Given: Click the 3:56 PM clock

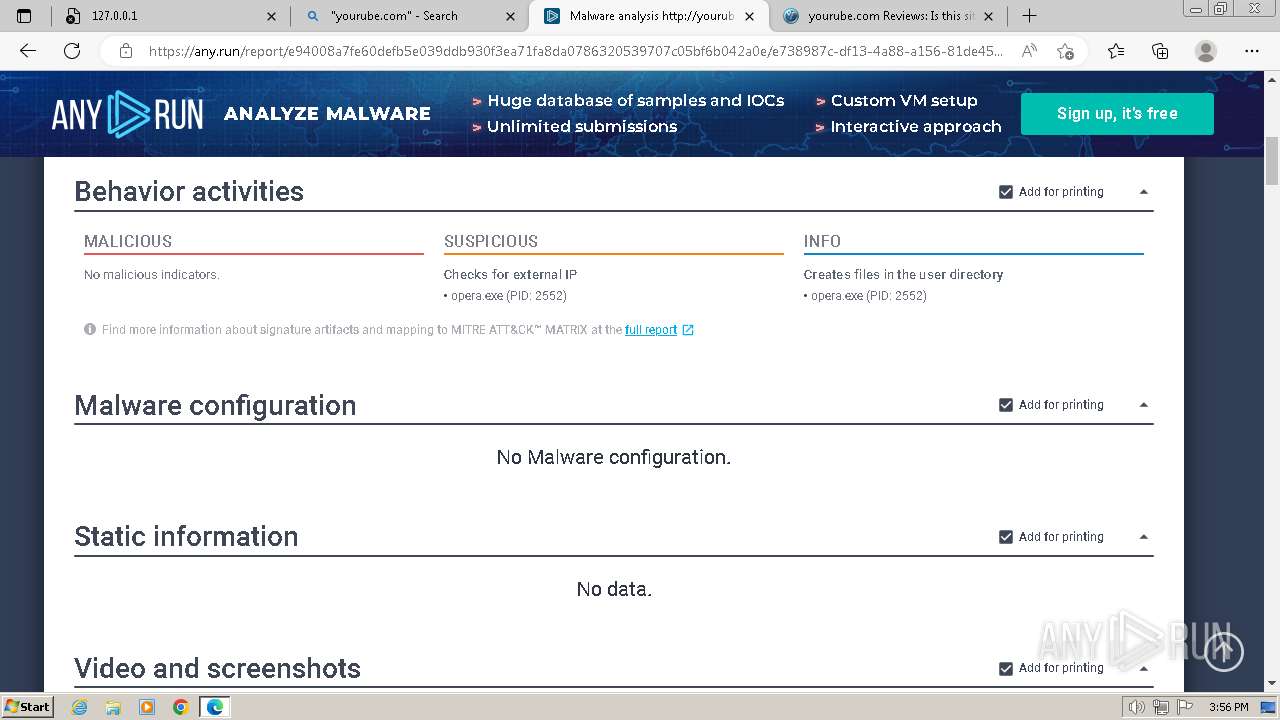Looking at the screenshot, I should pyautogui.click(x=1229, y=707).
